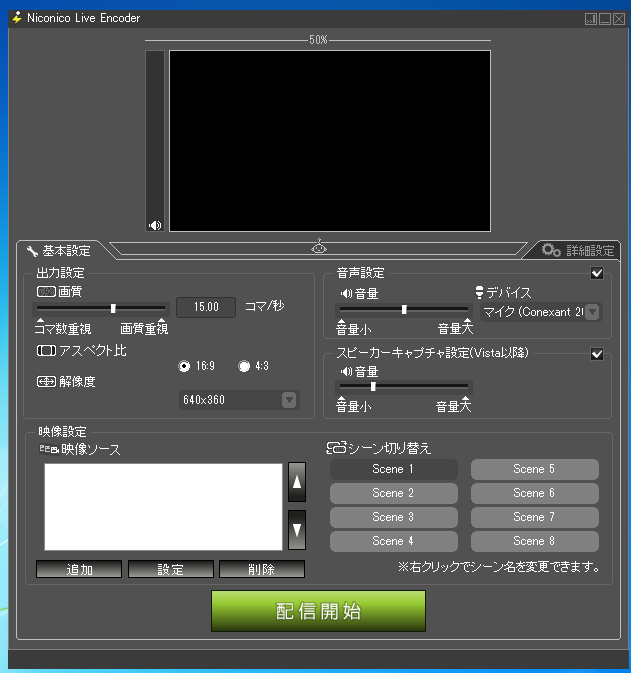
Task: Click the 映像ソース list box
Action: pyautogui.click(x=163, y=506)
